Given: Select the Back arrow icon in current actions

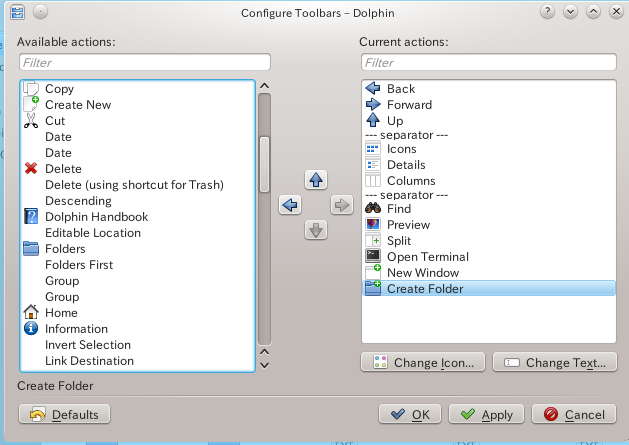Looking at the screenshot, I should tap(373, 88).
